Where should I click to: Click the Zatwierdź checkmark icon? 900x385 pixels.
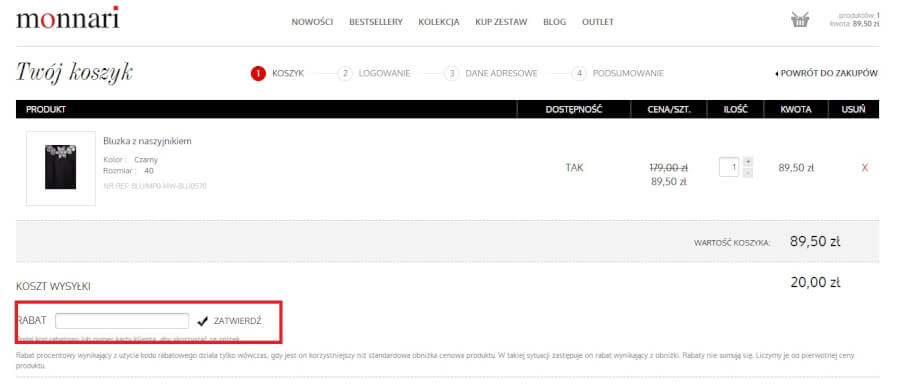(x=202, y=321)
